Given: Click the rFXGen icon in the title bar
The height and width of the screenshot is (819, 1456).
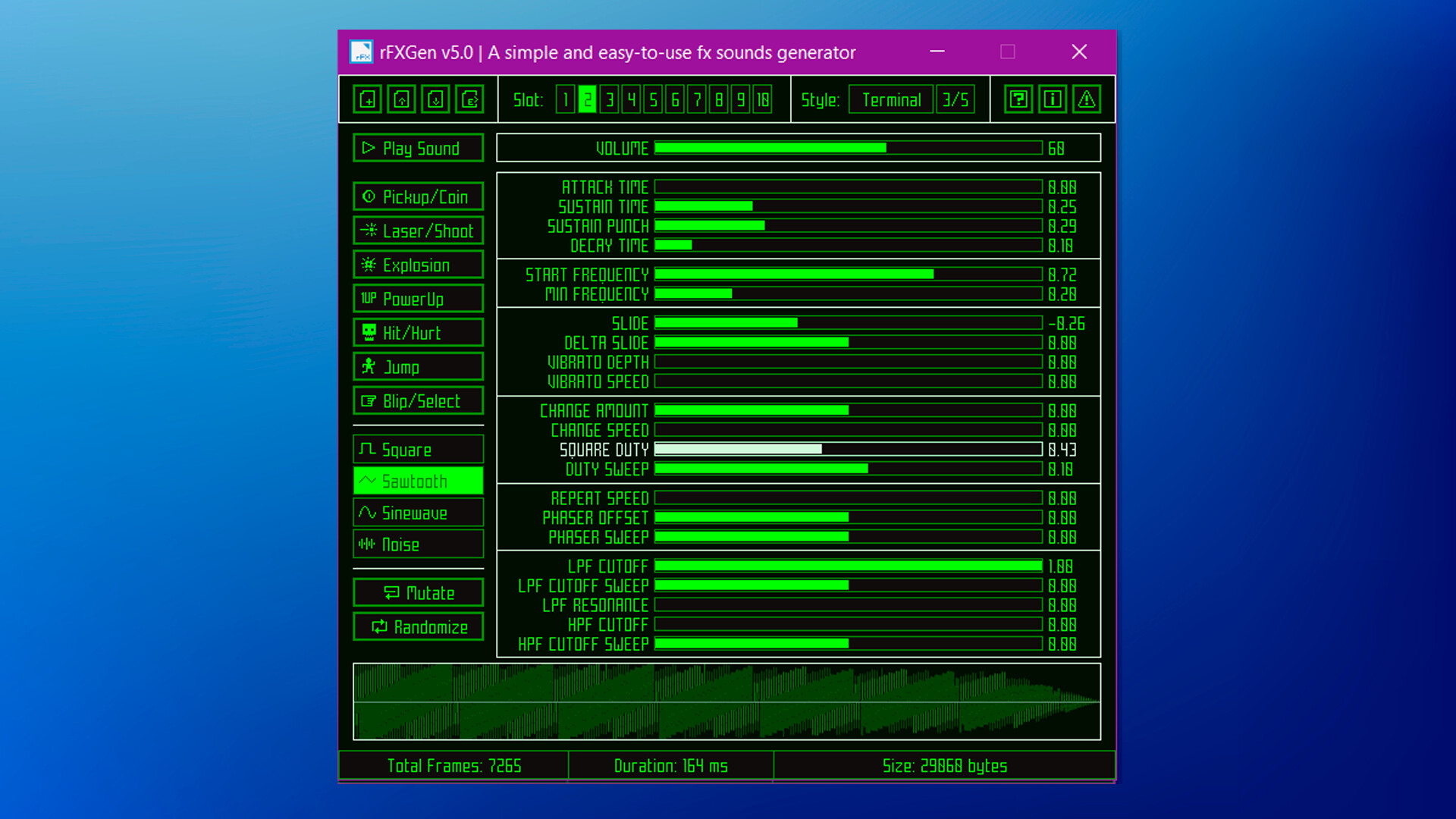Looking at the screenshot, I should [360, 52].
